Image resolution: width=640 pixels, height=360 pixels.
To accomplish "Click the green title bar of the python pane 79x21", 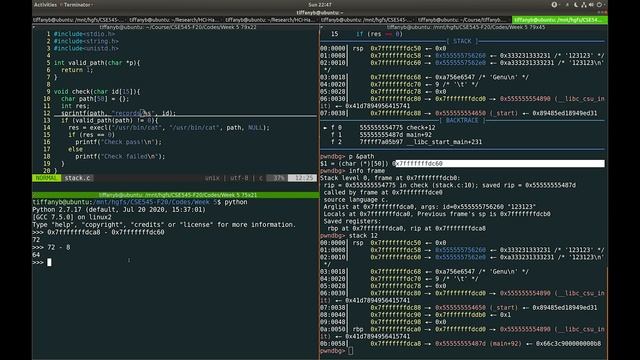I will point(176,195).
